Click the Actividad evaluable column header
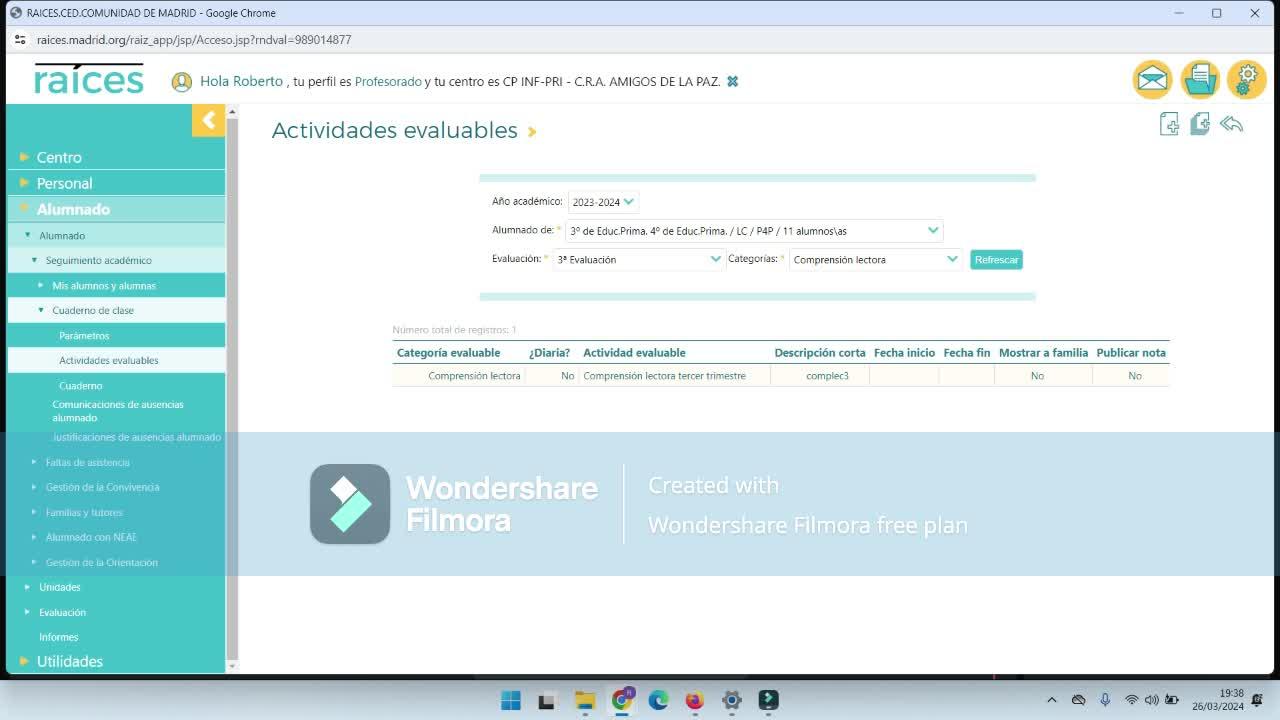Image resolution: width=1280 pixels, height=720 pixels. pyautogui.click(x=634, y=353)
